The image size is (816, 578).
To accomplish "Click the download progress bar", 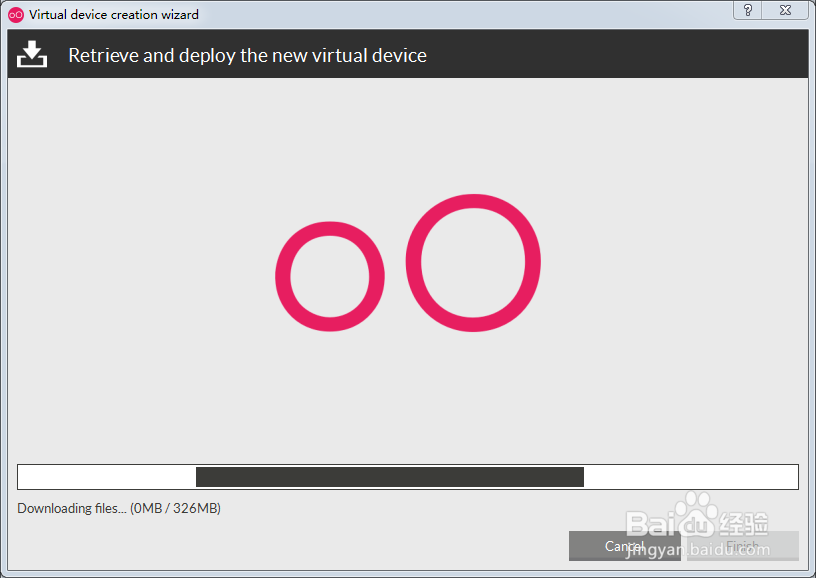I will coord(407,477).
